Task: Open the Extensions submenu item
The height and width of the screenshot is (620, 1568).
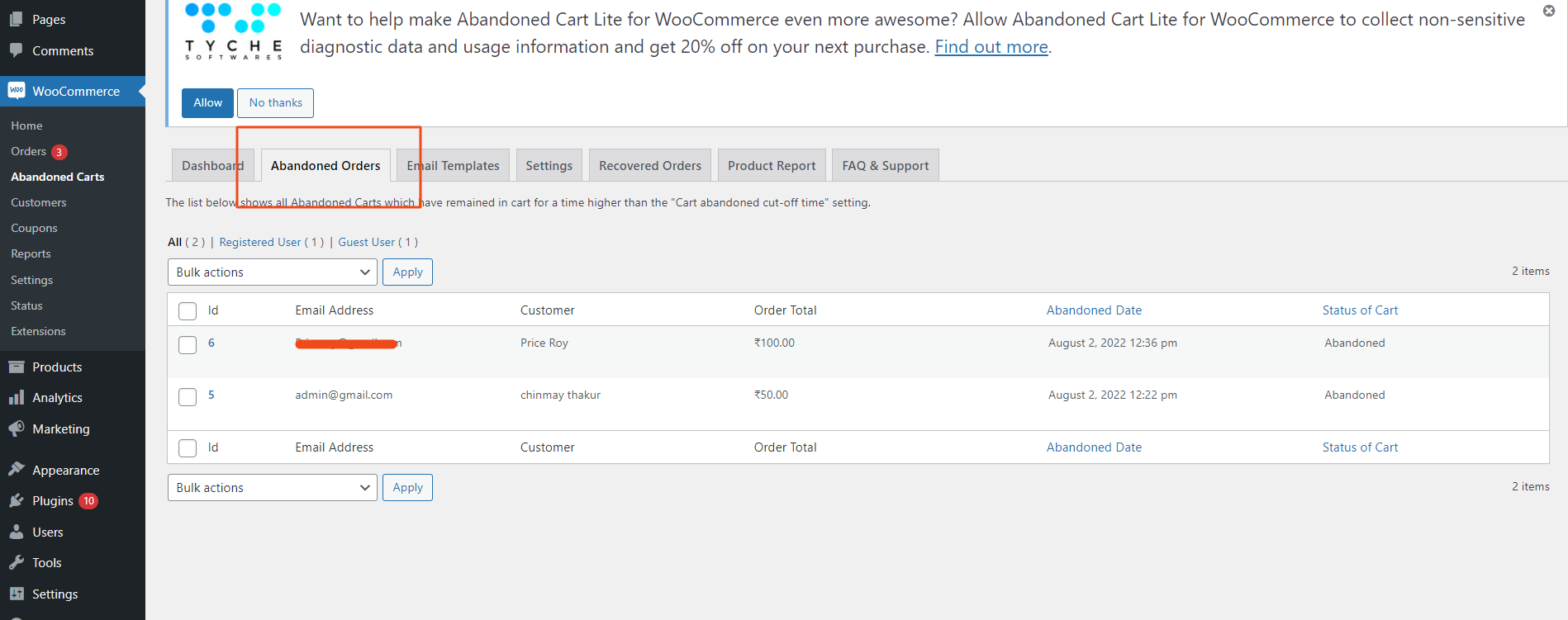Action: (38, 331)
